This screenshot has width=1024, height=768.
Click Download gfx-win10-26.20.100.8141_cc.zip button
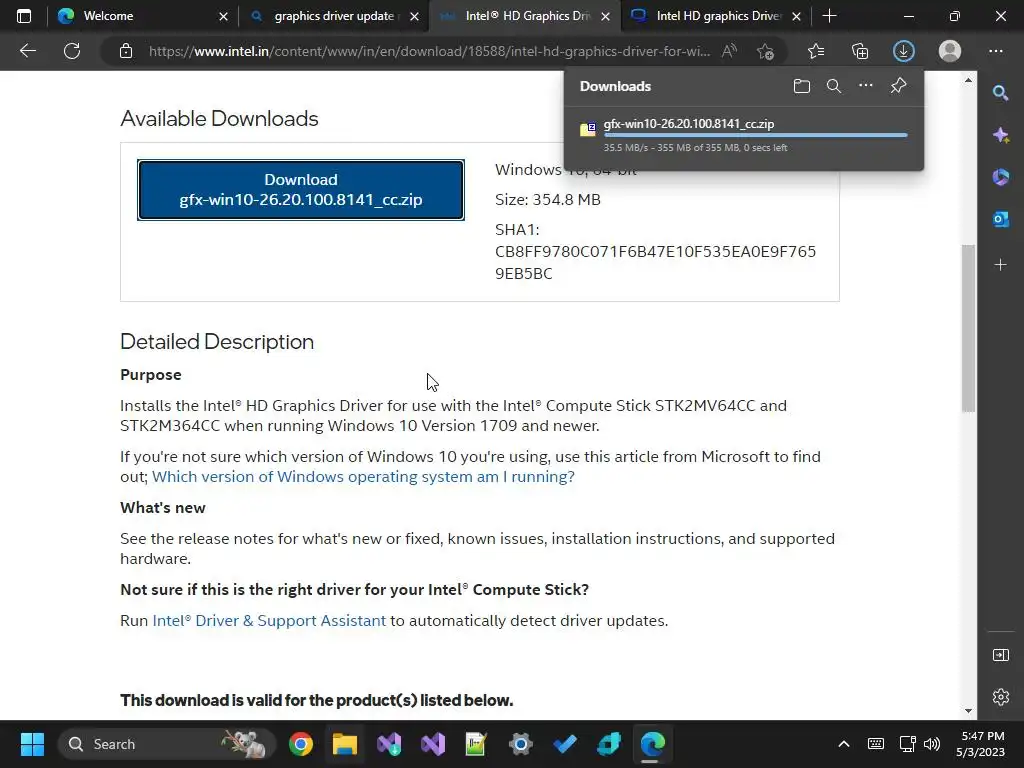(301, 189)
